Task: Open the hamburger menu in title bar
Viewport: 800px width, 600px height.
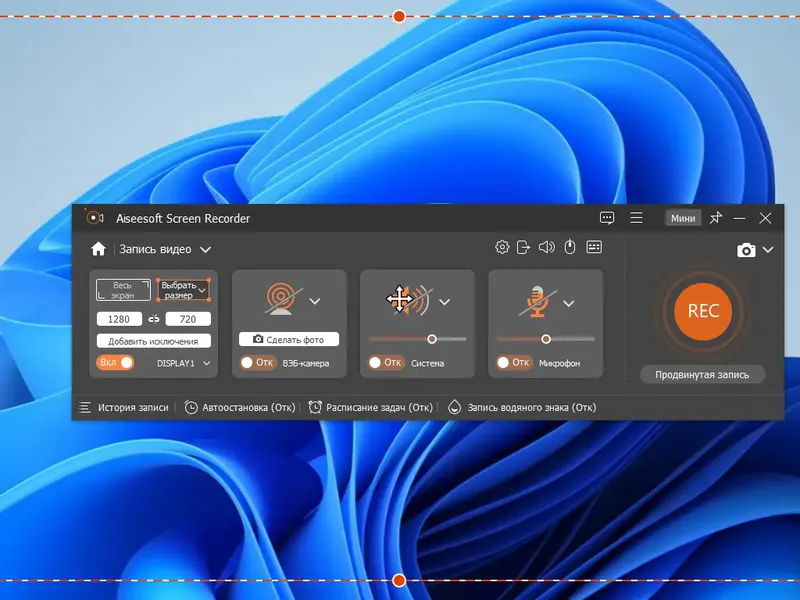Action: [636, 218]
